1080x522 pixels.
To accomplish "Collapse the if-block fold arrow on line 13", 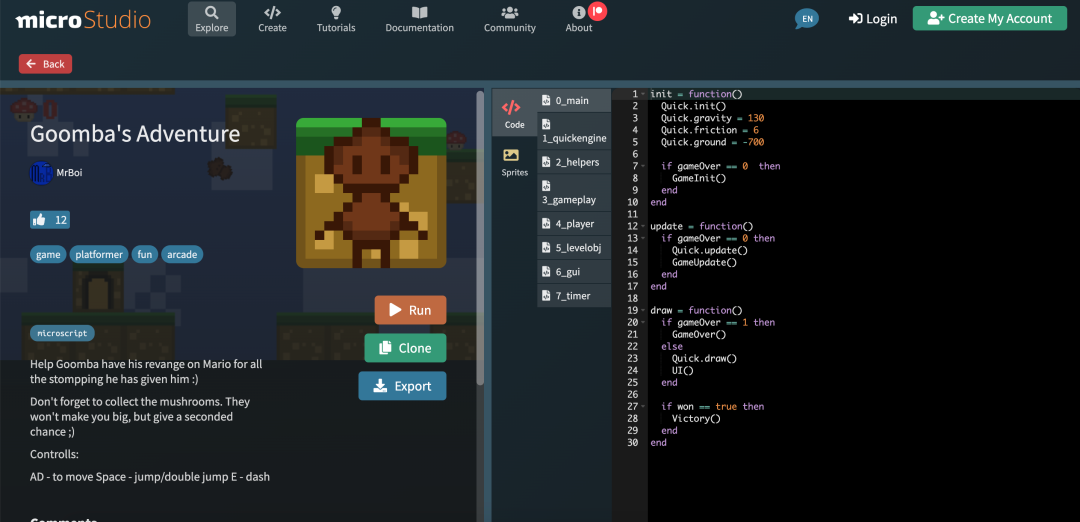I will click(x=643, y=238).
